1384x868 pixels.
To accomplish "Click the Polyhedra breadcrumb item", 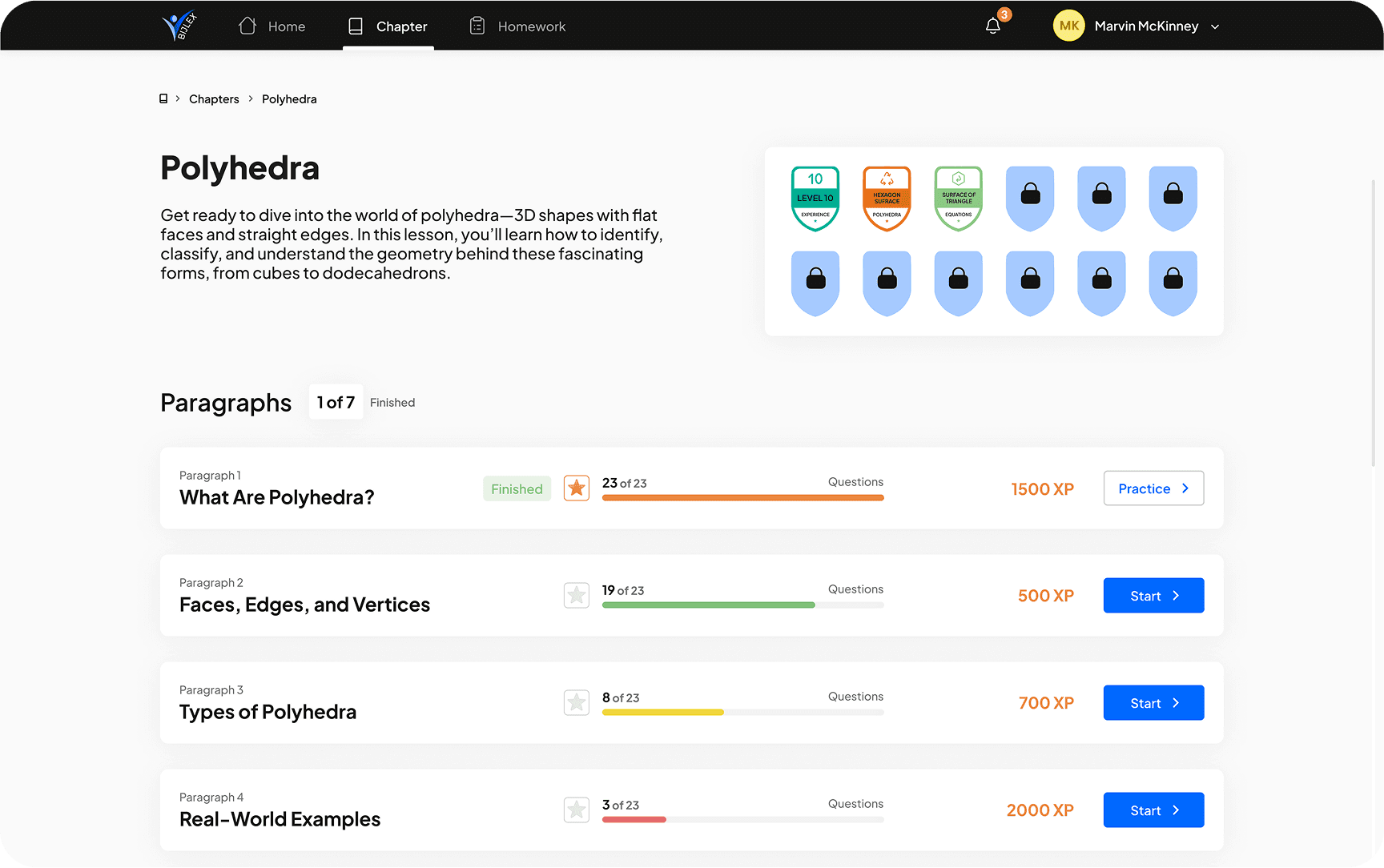I will (289, 99).
